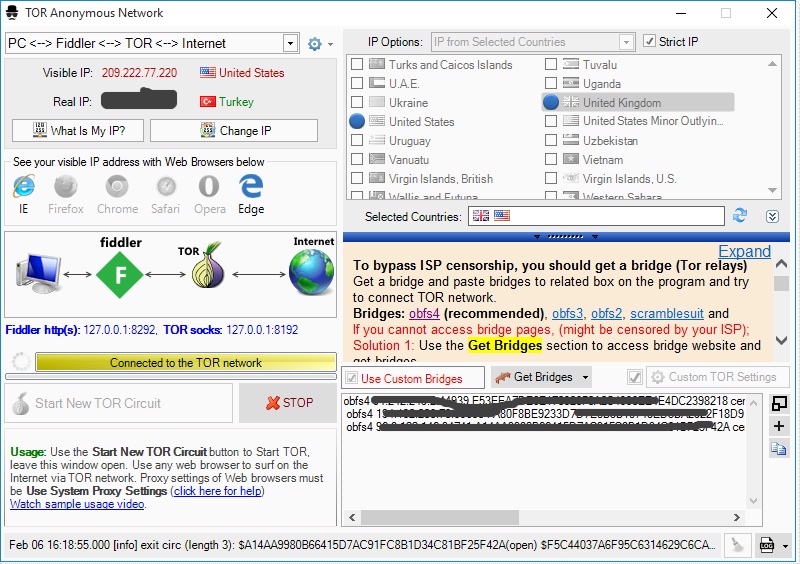
Task: Click the PC computer diagram icon
Action: pyautogui.click(x=39, y=274)
